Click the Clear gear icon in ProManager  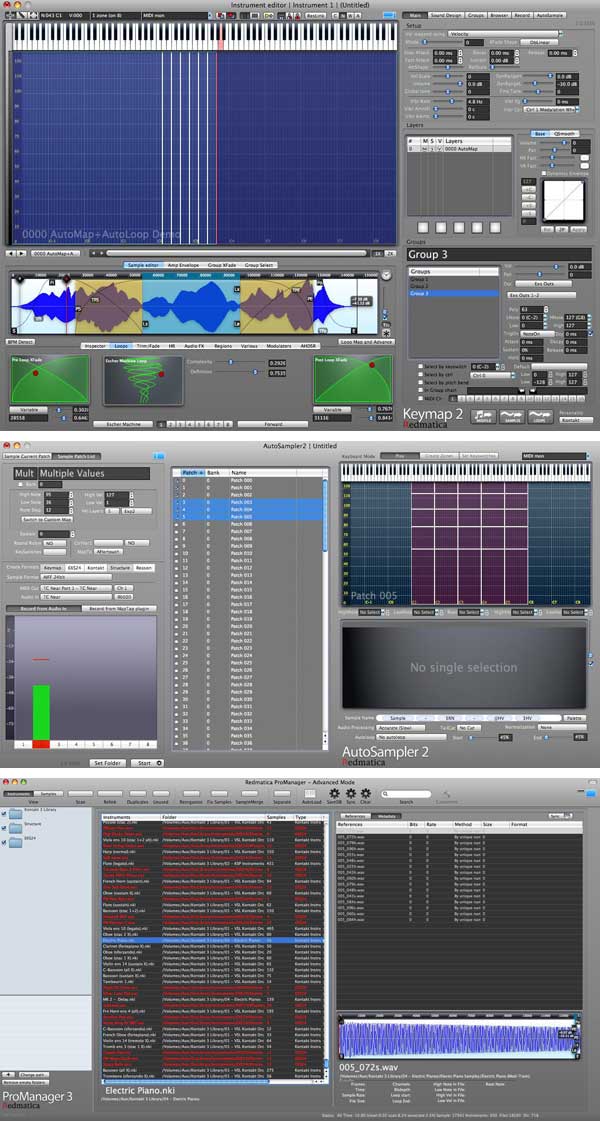click(365, 794)
